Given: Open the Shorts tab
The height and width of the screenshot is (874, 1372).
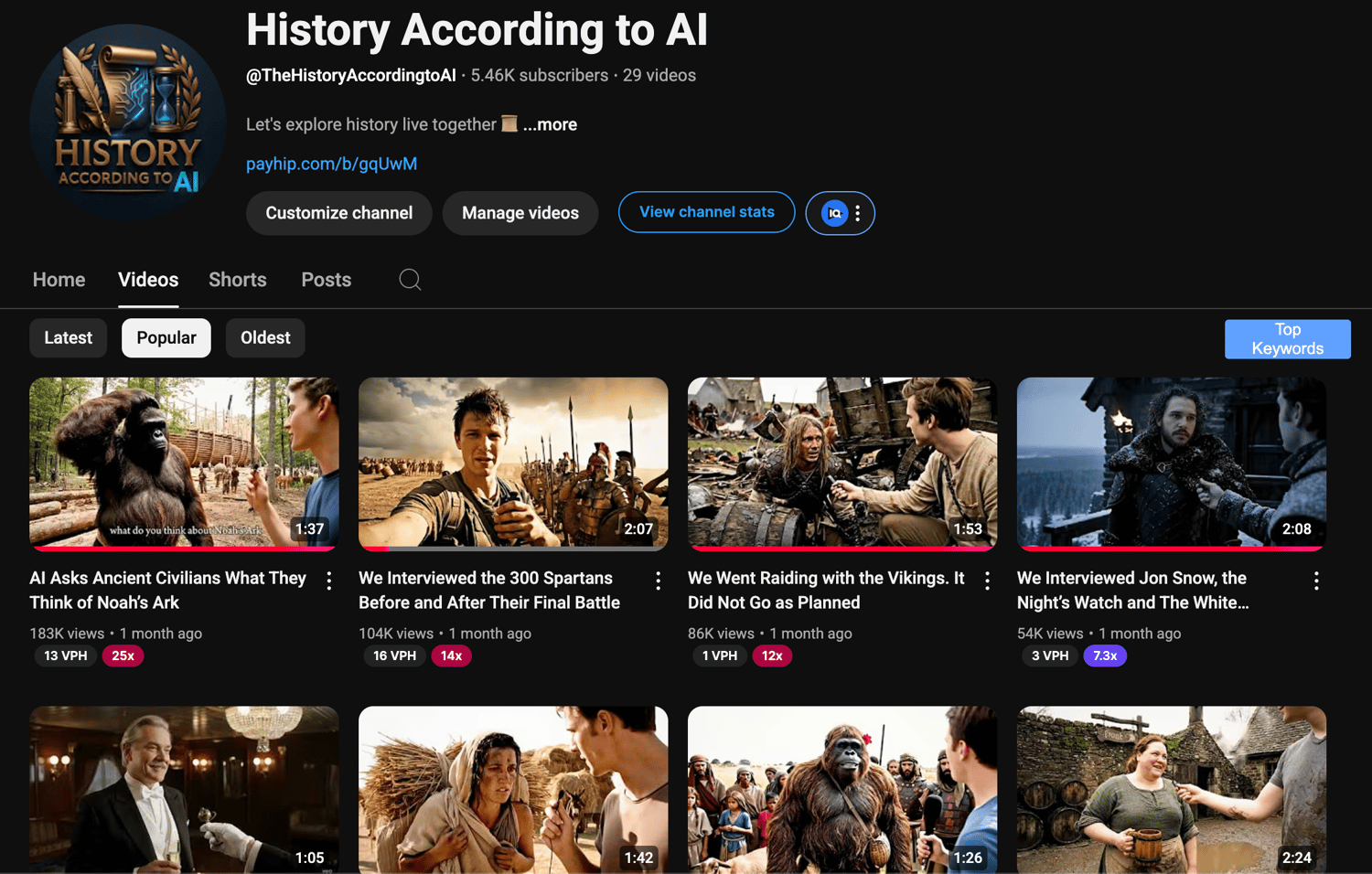Looking at the screenshot, I should (238, 280).
